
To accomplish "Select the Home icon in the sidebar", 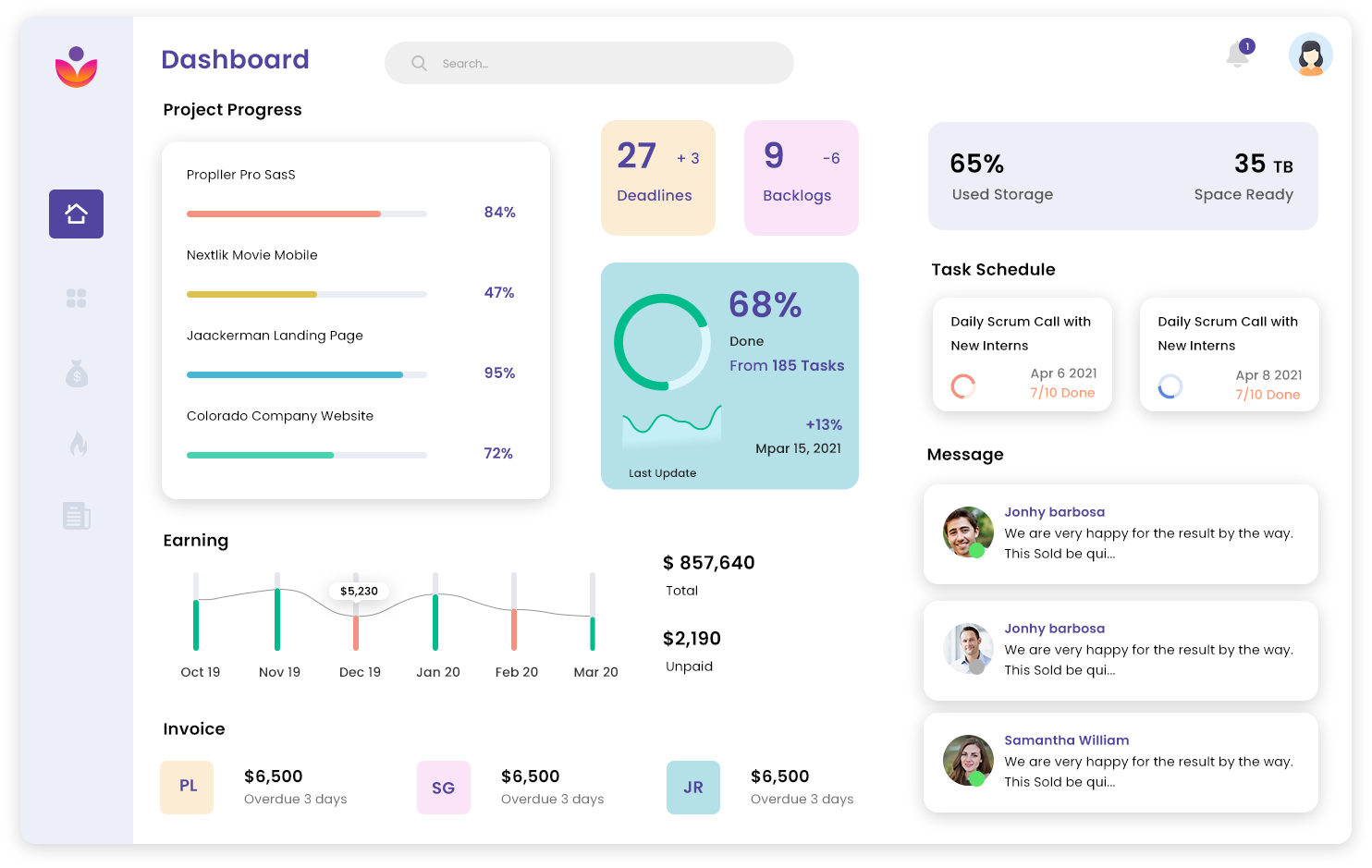I will 76,214.
